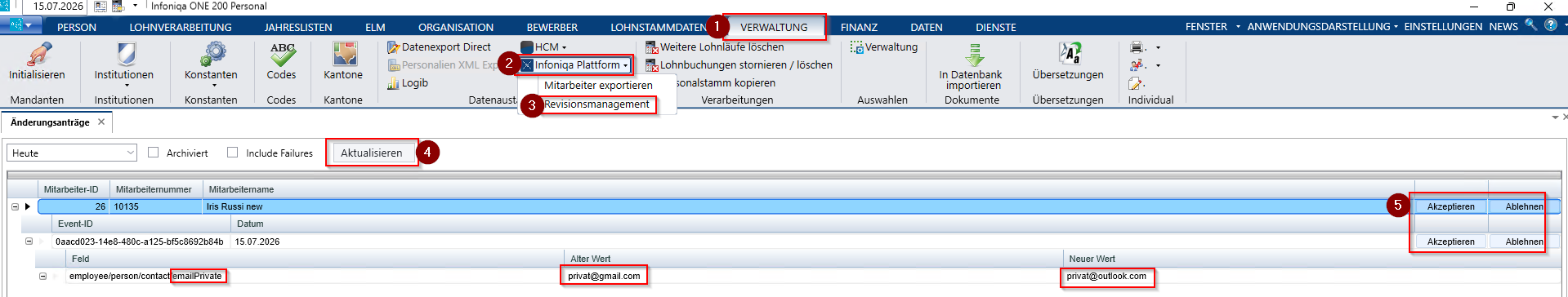Close the Änderungsanträge tab

pyautogui.click(x=101, y=122)
